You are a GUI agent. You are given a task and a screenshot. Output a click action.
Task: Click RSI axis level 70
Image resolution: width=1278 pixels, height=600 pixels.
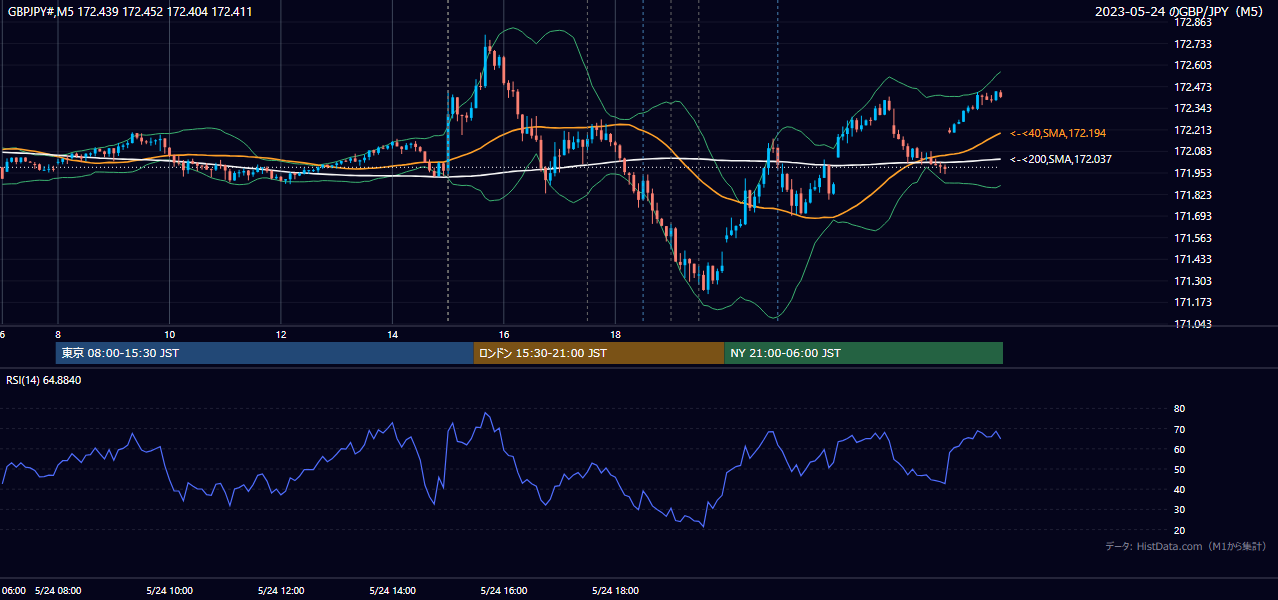point(1179,429)
